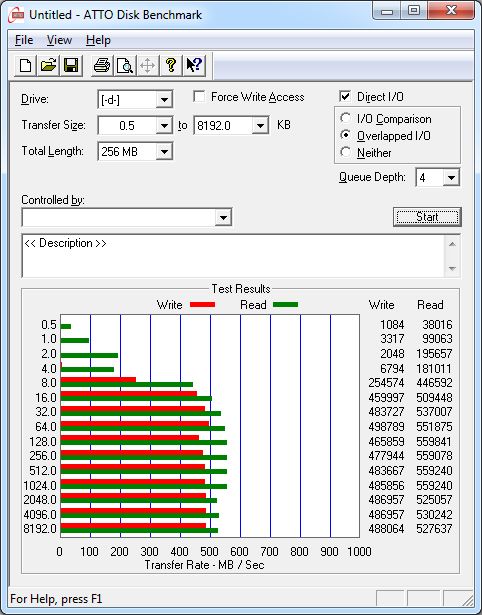
Task: Activate the context help arrow-question icon
Action: (194, 65)
